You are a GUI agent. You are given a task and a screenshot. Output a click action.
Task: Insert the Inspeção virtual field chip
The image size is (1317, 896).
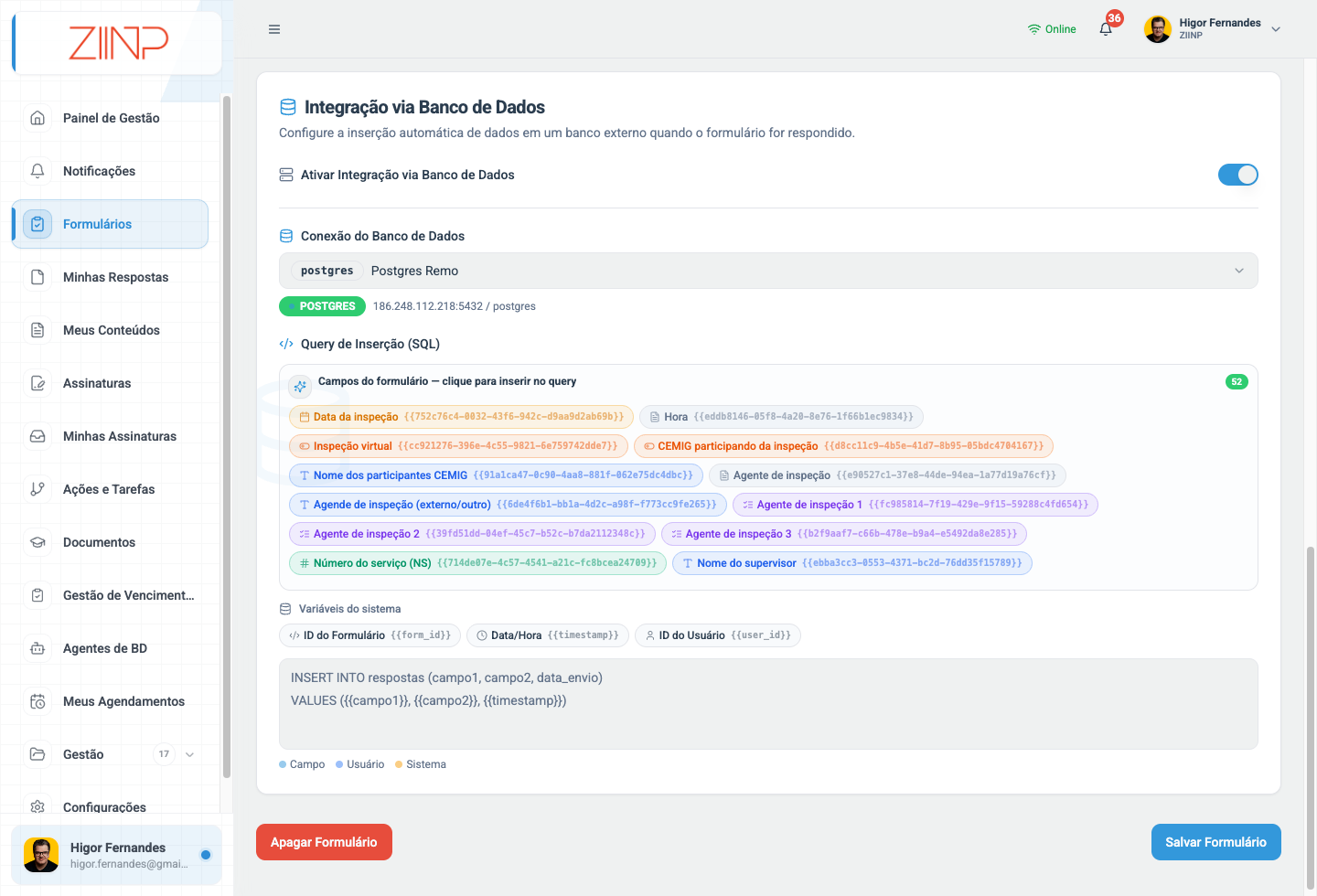(x=458, y=446)
